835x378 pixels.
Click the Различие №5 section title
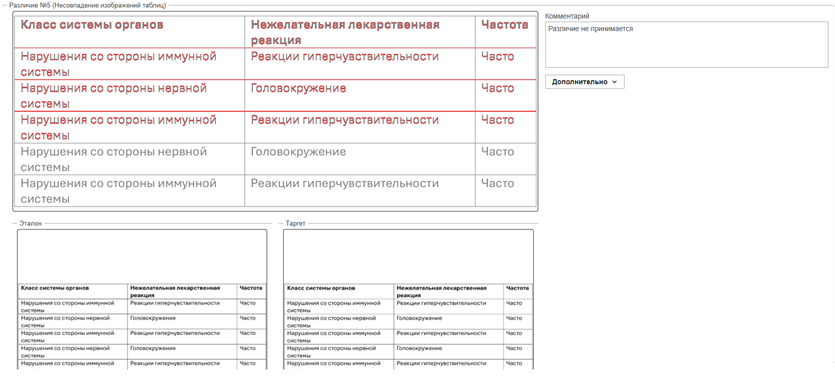click(88, 5)
